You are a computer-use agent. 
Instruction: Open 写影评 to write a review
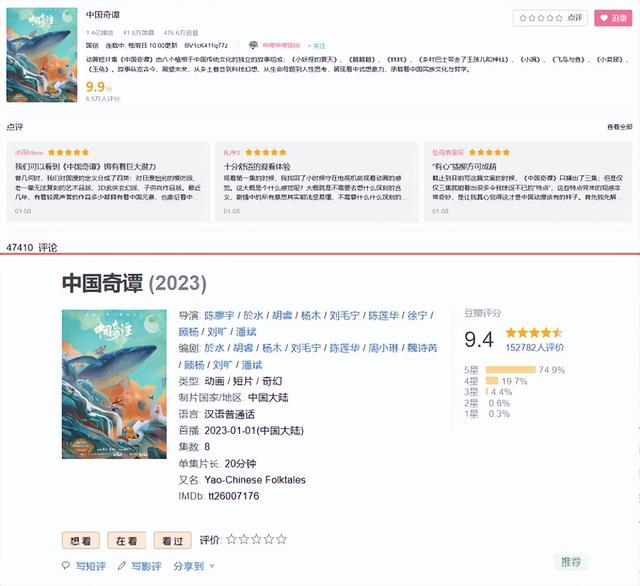click(146, 566)
